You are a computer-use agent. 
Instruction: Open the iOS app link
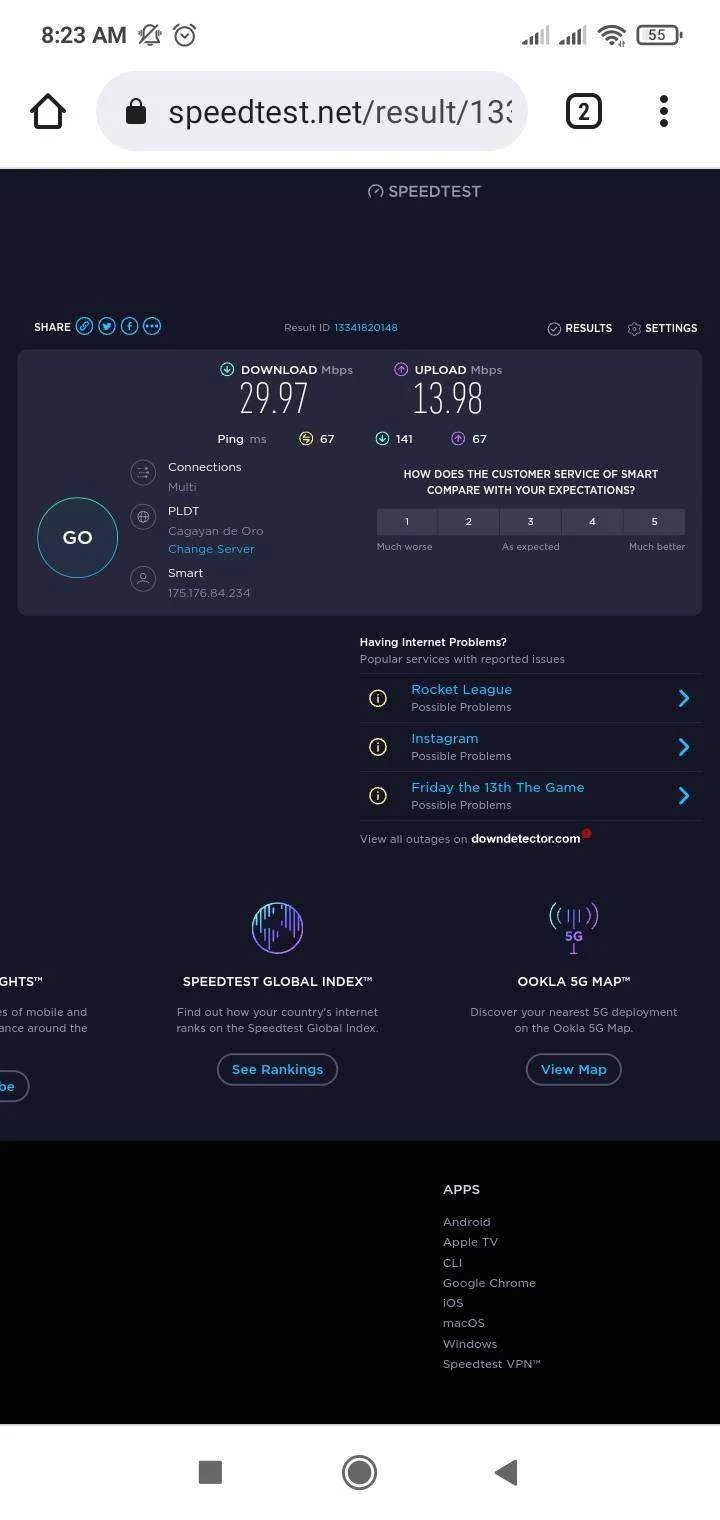pyautogui.click(x=453, y=1303)
